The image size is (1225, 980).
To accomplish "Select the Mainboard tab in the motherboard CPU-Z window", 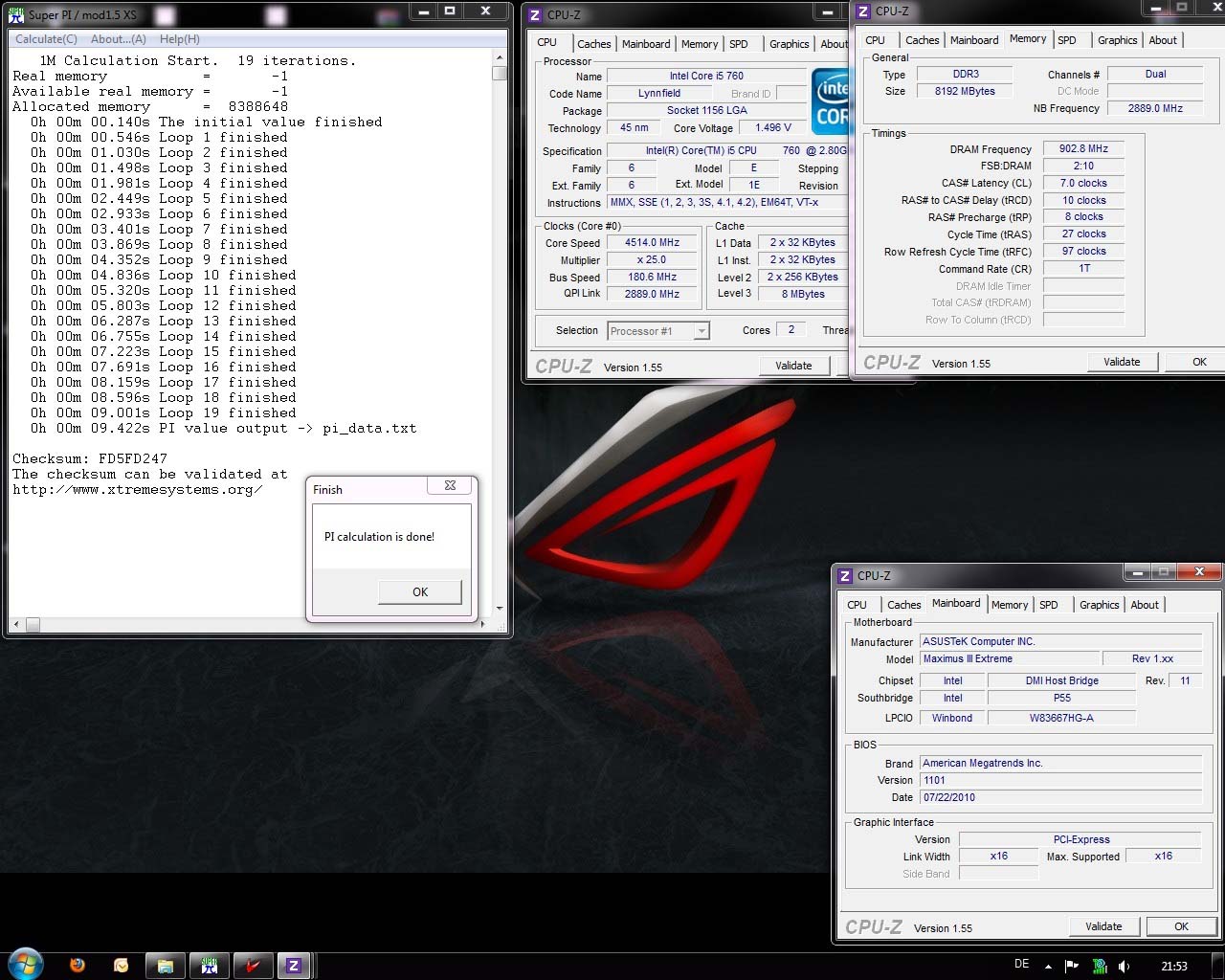I will (956, 603).
